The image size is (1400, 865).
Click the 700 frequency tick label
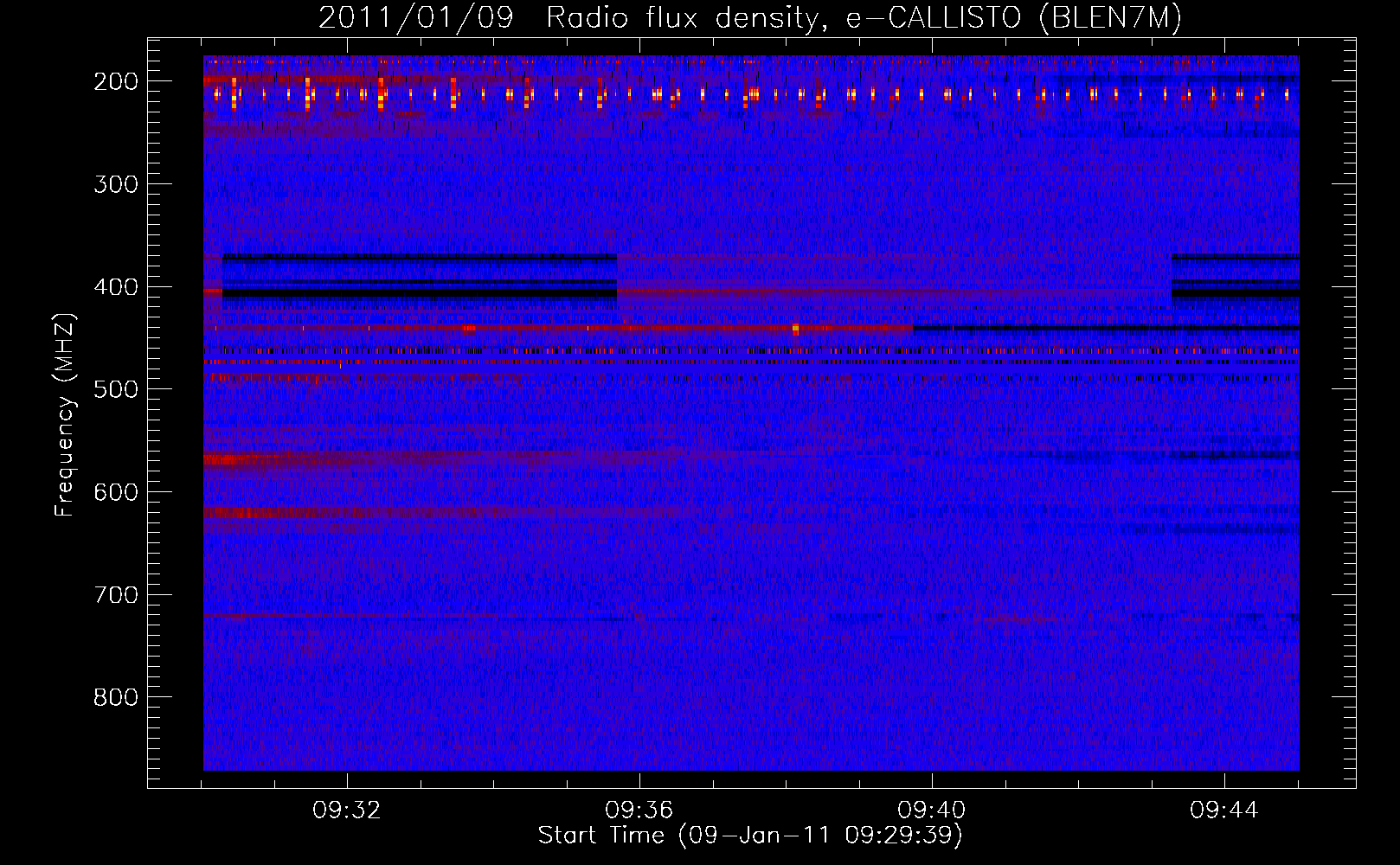pyautogui.click(x=116, y=595)
